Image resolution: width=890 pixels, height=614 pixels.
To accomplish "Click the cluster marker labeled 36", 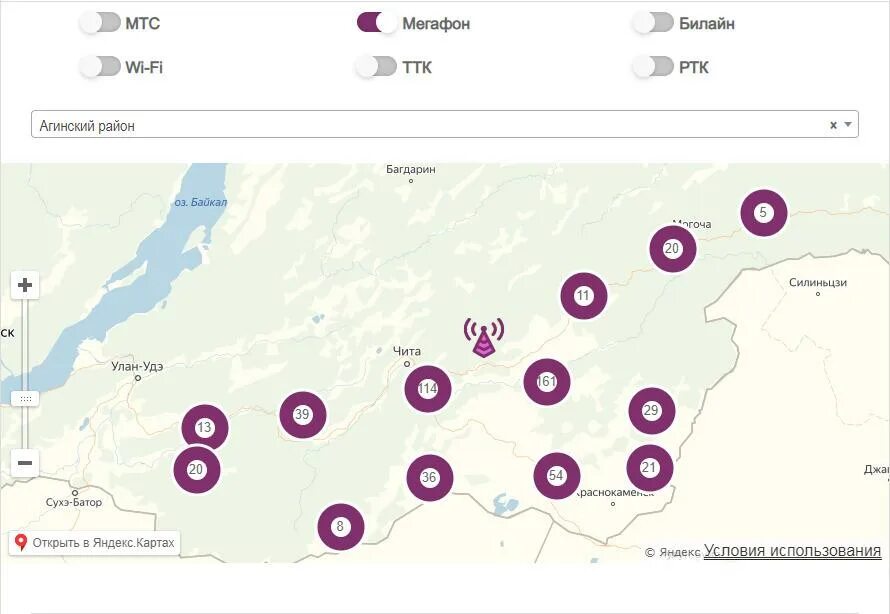I will 430,478.
